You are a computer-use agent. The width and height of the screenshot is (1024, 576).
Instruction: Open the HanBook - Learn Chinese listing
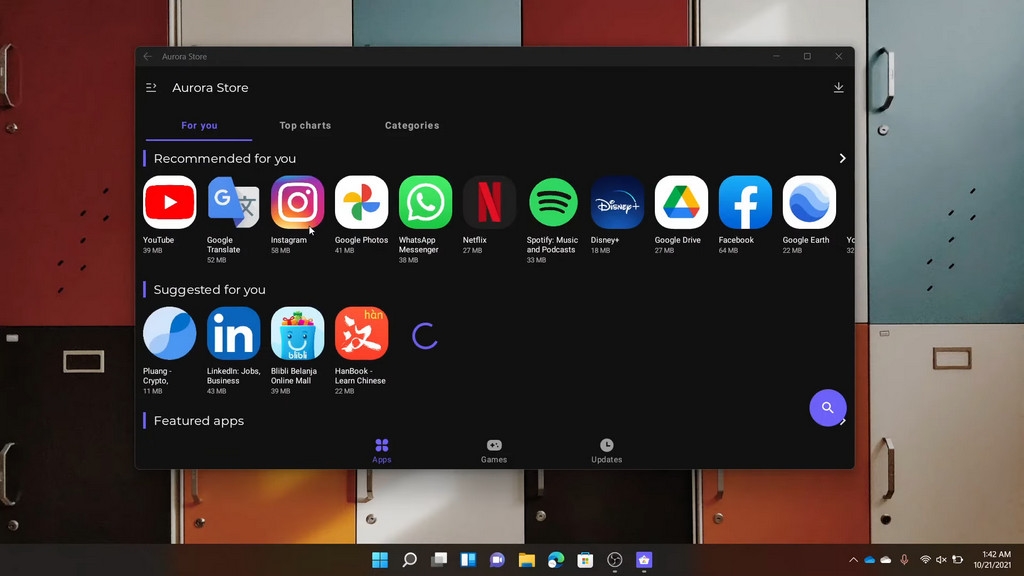pyautogui.click(x=361, y=333)
